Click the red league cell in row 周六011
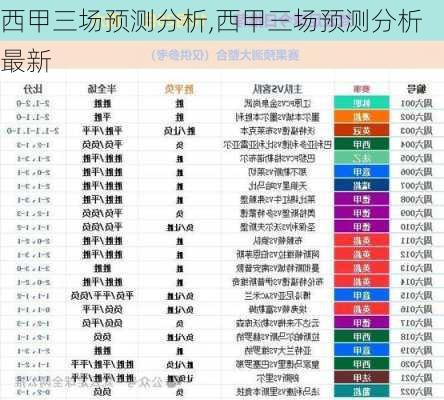444x400 pixels. pos(361,240)
